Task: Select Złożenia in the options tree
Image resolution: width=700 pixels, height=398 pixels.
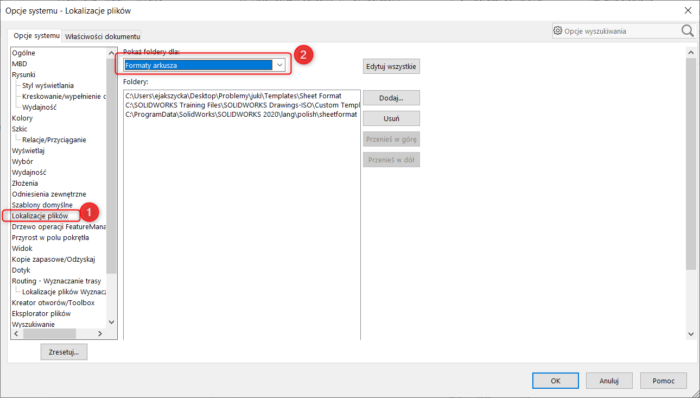Action: pyautogui.click(x=25, y=183)
